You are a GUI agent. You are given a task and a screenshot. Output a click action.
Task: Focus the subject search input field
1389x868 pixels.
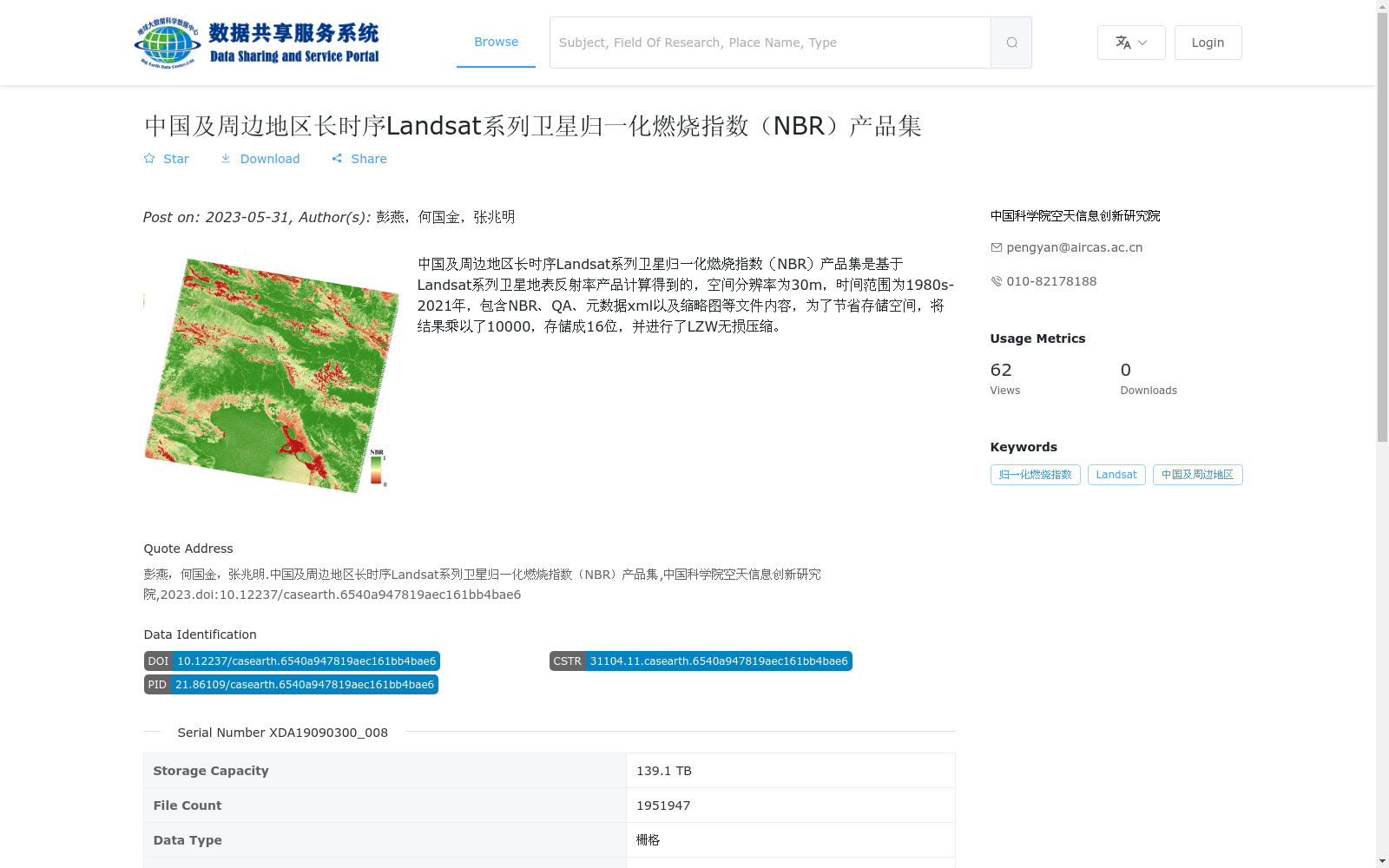click(x=770, y=43)
